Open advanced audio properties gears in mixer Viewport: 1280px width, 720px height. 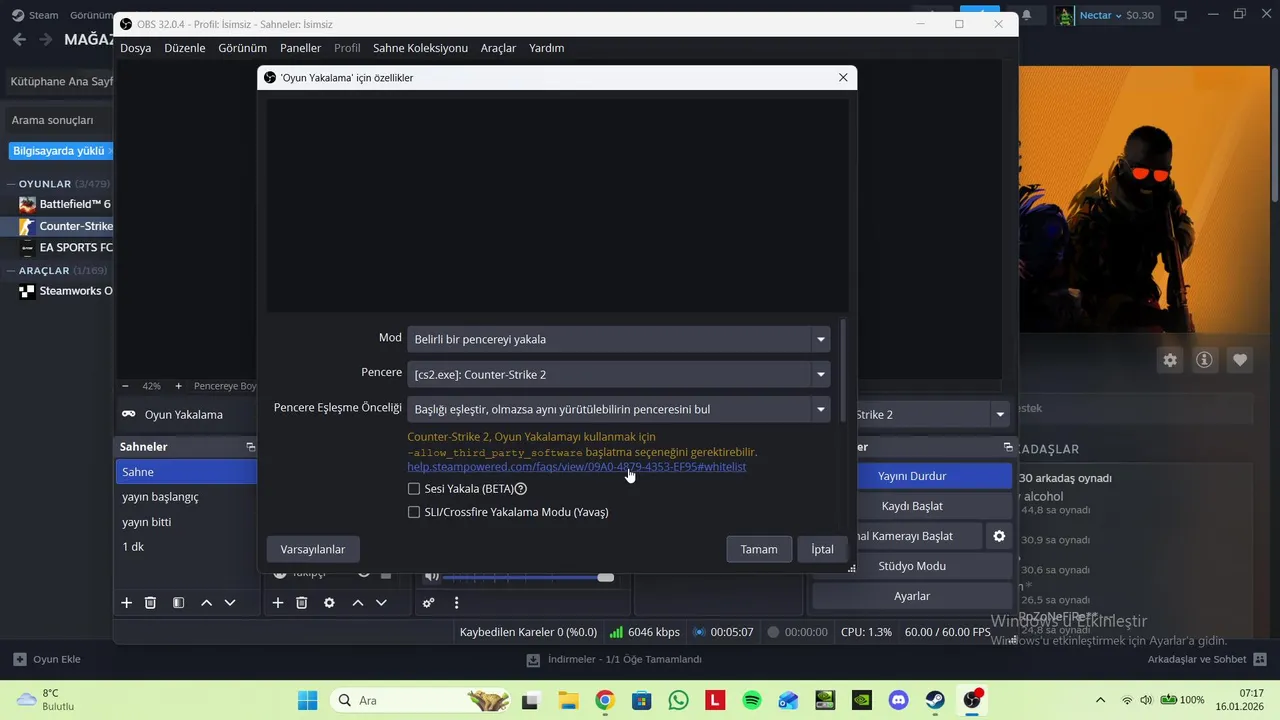[x=429, y=603]
